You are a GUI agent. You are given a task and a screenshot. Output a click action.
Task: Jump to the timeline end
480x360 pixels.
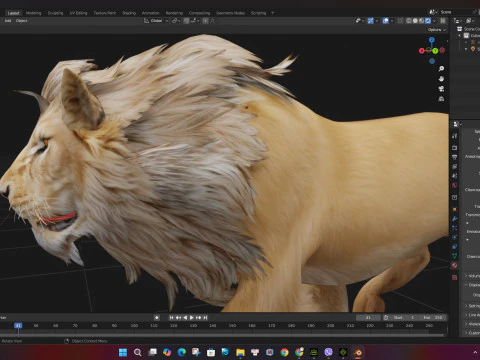pyautogui.click(x=205, y=318)
